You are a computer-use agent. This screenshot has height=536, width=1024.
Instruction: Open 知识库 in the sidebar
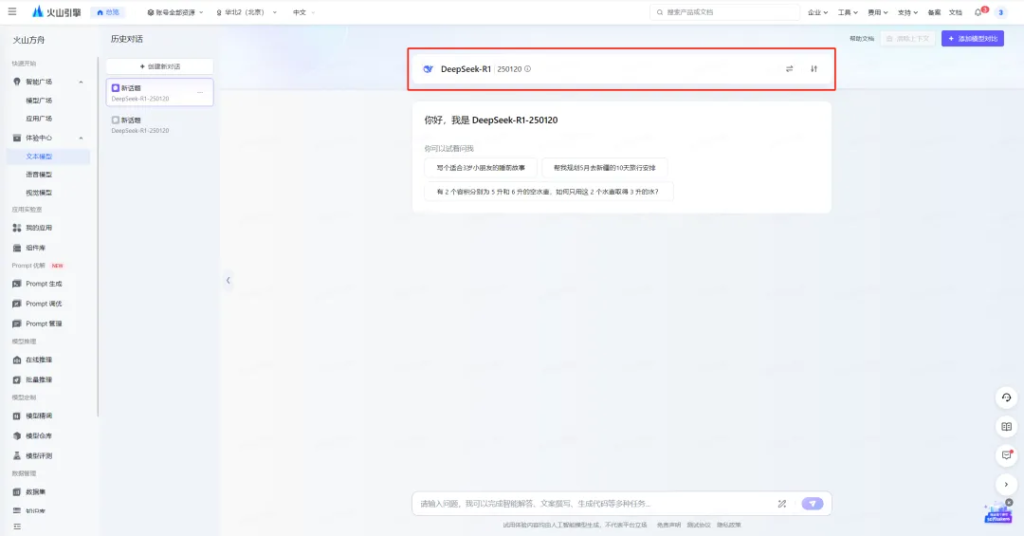pyautogui.click(x=36, y=511)
